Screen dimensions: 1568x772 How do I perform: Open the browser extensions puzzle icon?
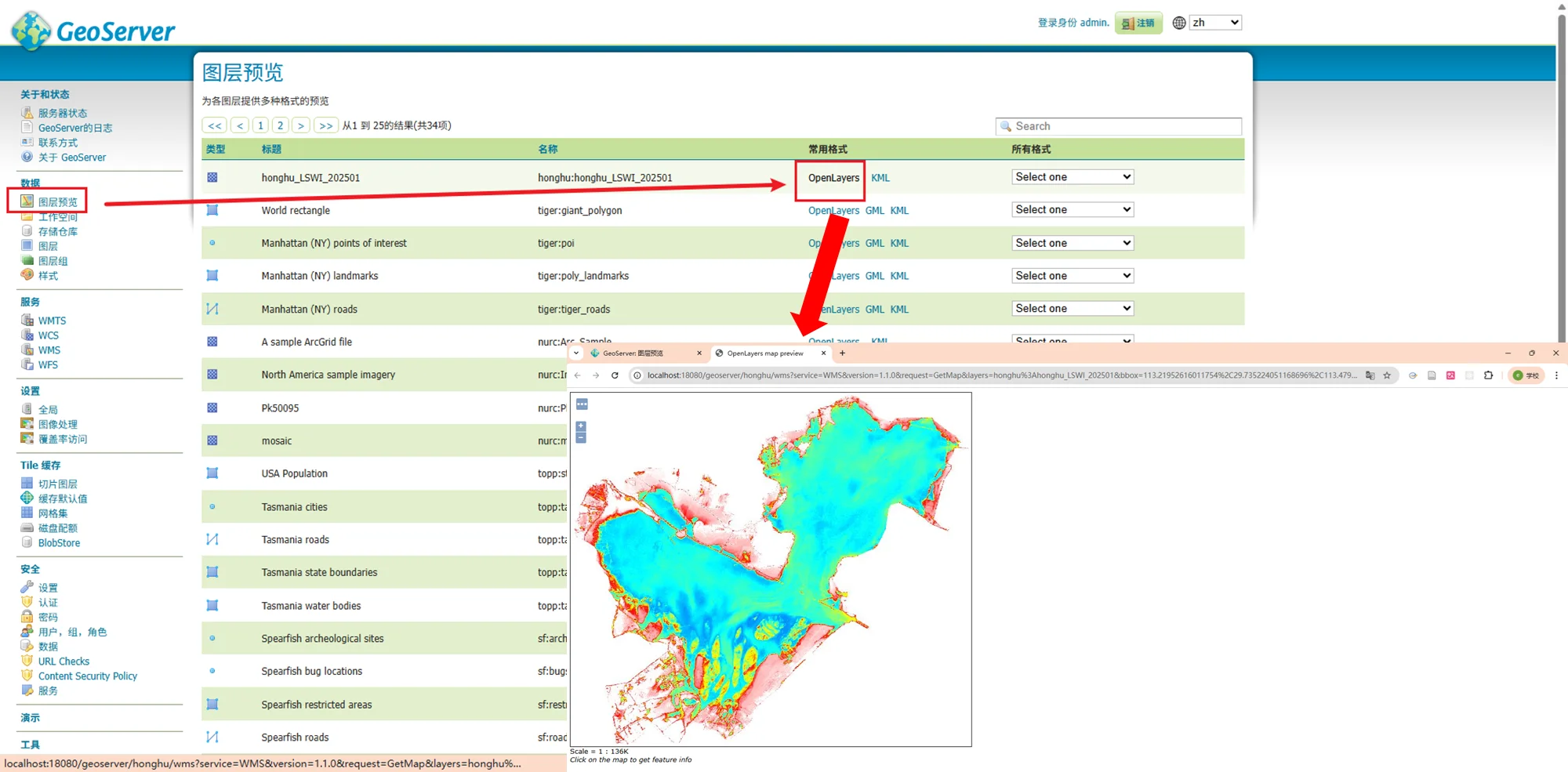(x=1488, y=375)
